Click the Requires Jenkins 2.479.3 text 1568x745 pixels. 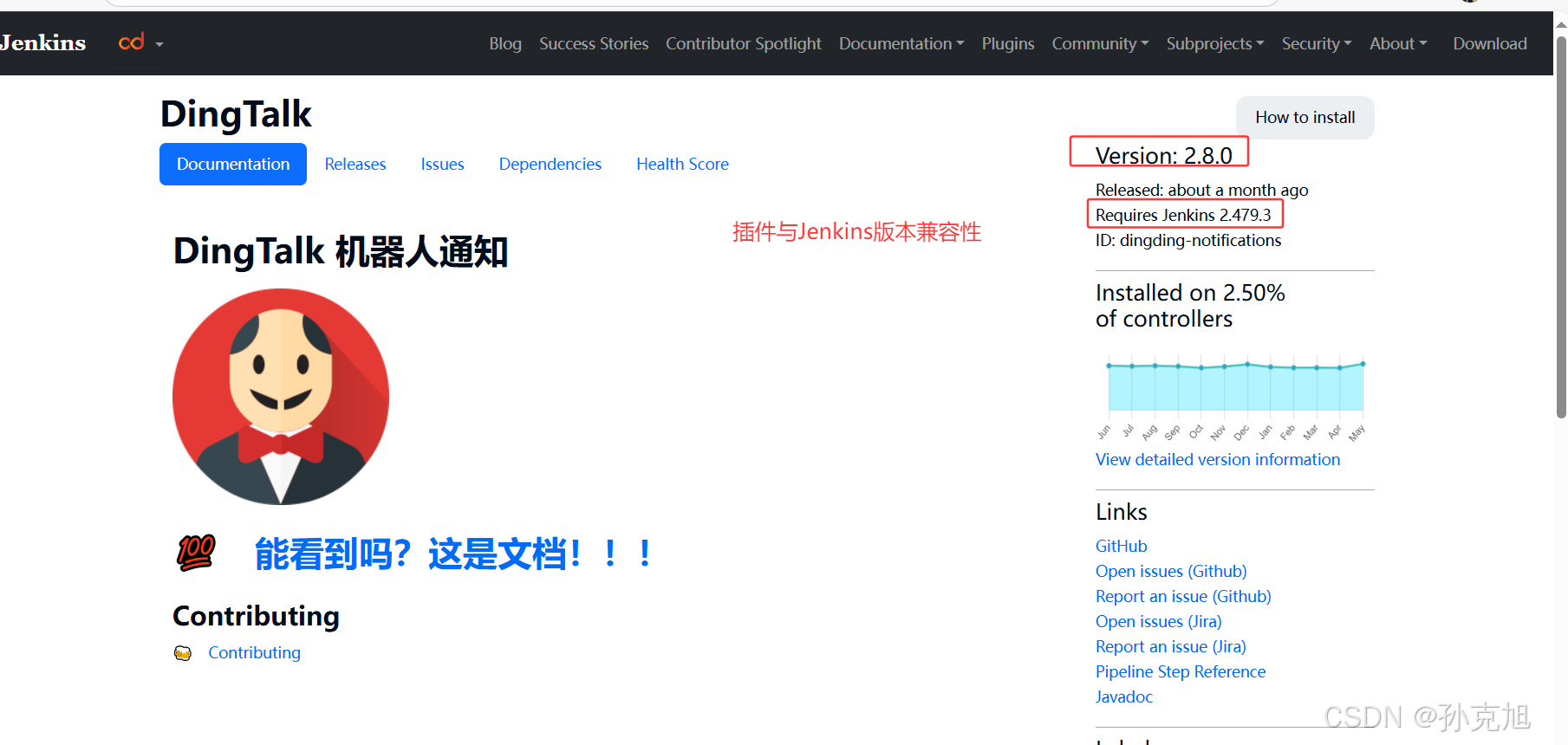(1183, 215)
